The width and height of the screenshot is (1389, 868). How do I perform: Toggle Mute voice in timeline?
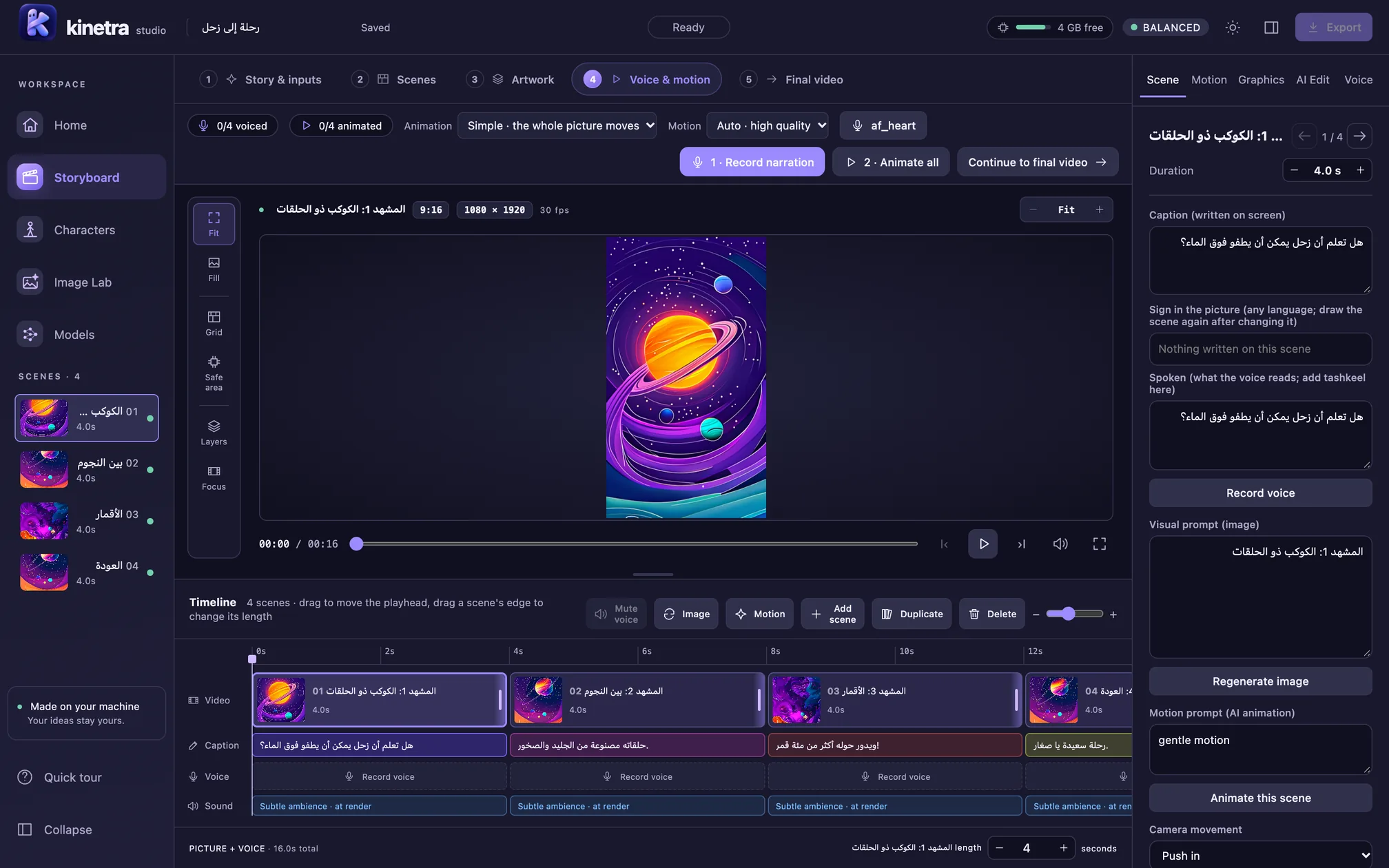(x=617, y=614)
